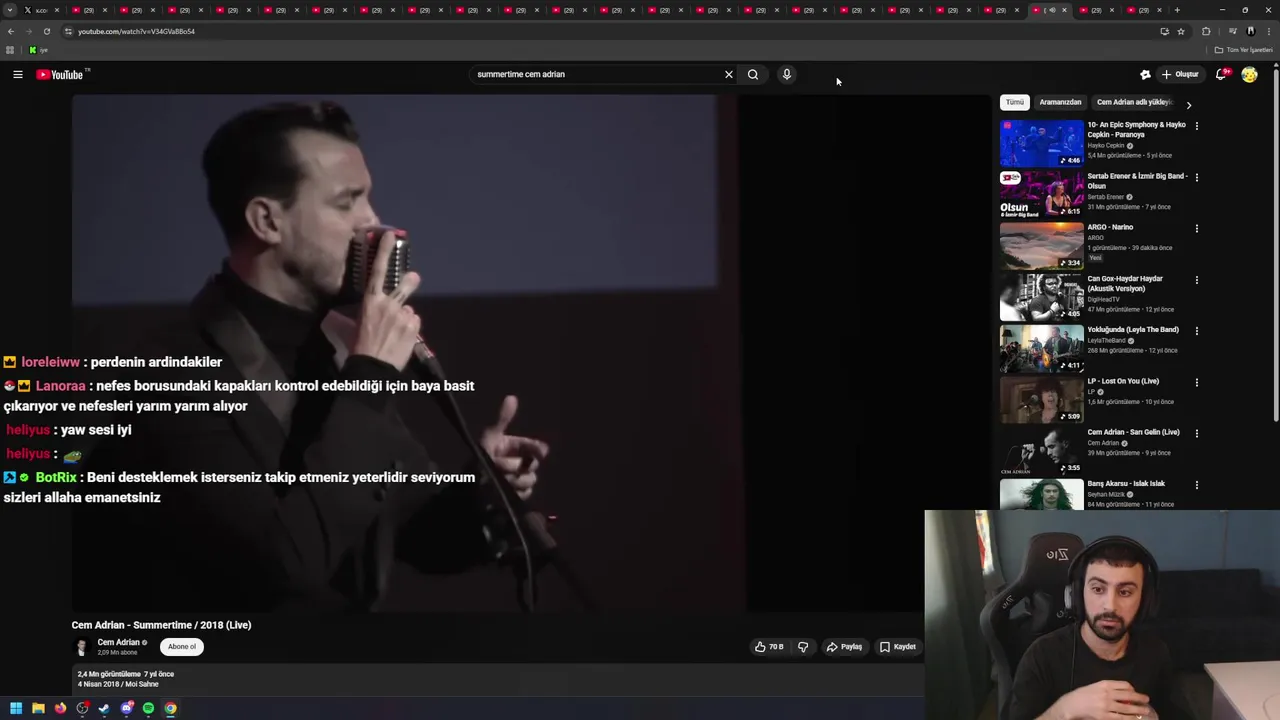1280x720 pixels.
Task: Open the Yokluğunda Leyla The Band thumbnail
Action: tap(1041, 348)
